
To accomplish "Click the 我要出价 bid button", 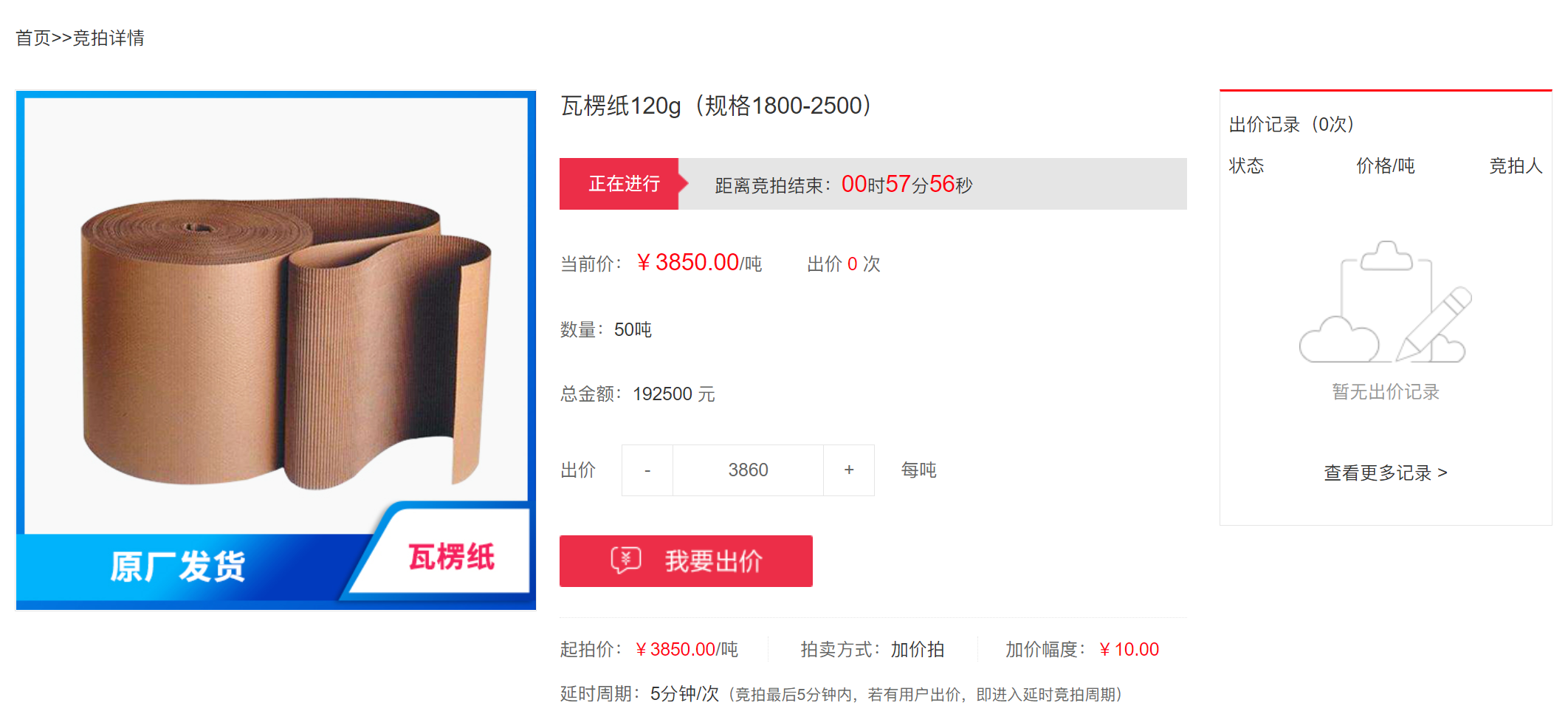I will tap(686, 561).
